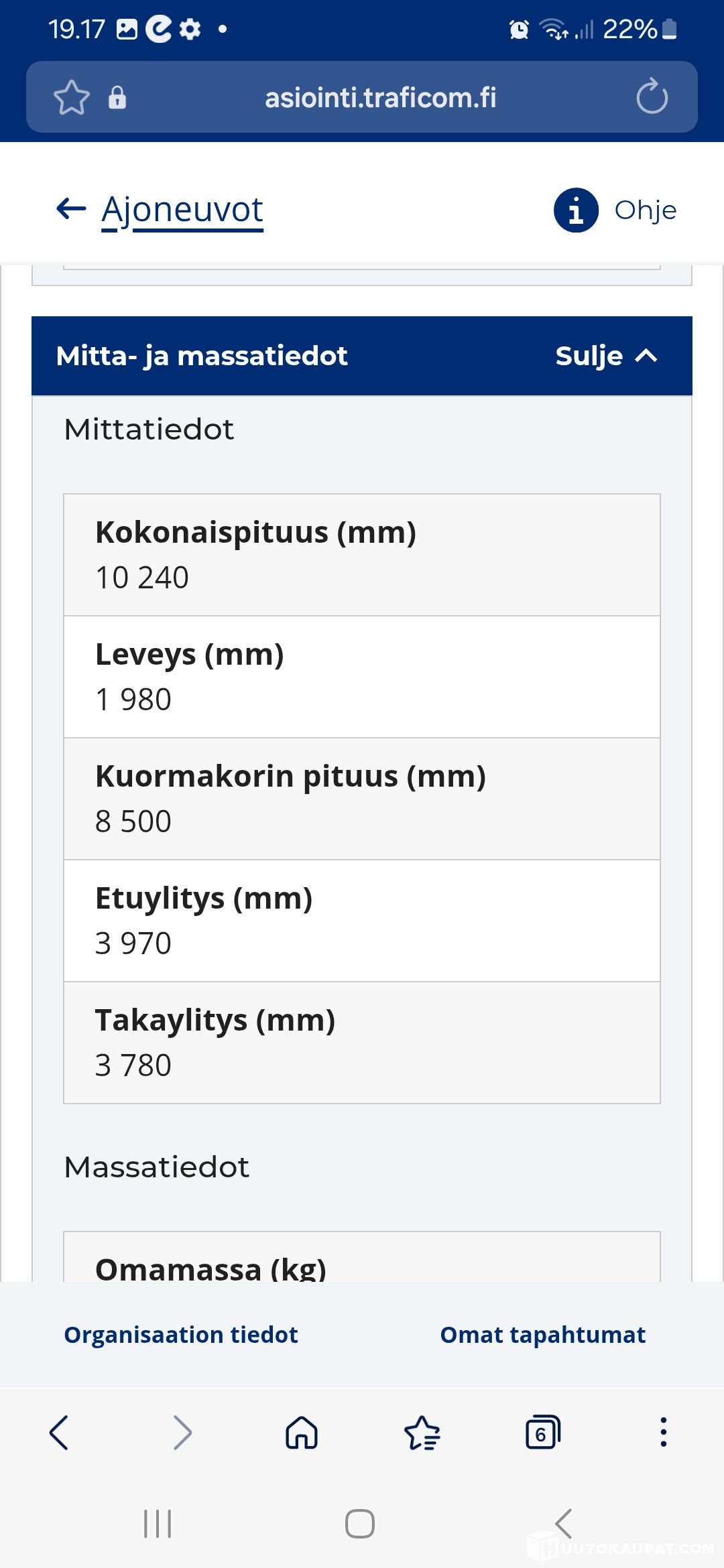The image size is (724, 1568).
Task: Tap the Android home button
Action: coord(360,1524)
